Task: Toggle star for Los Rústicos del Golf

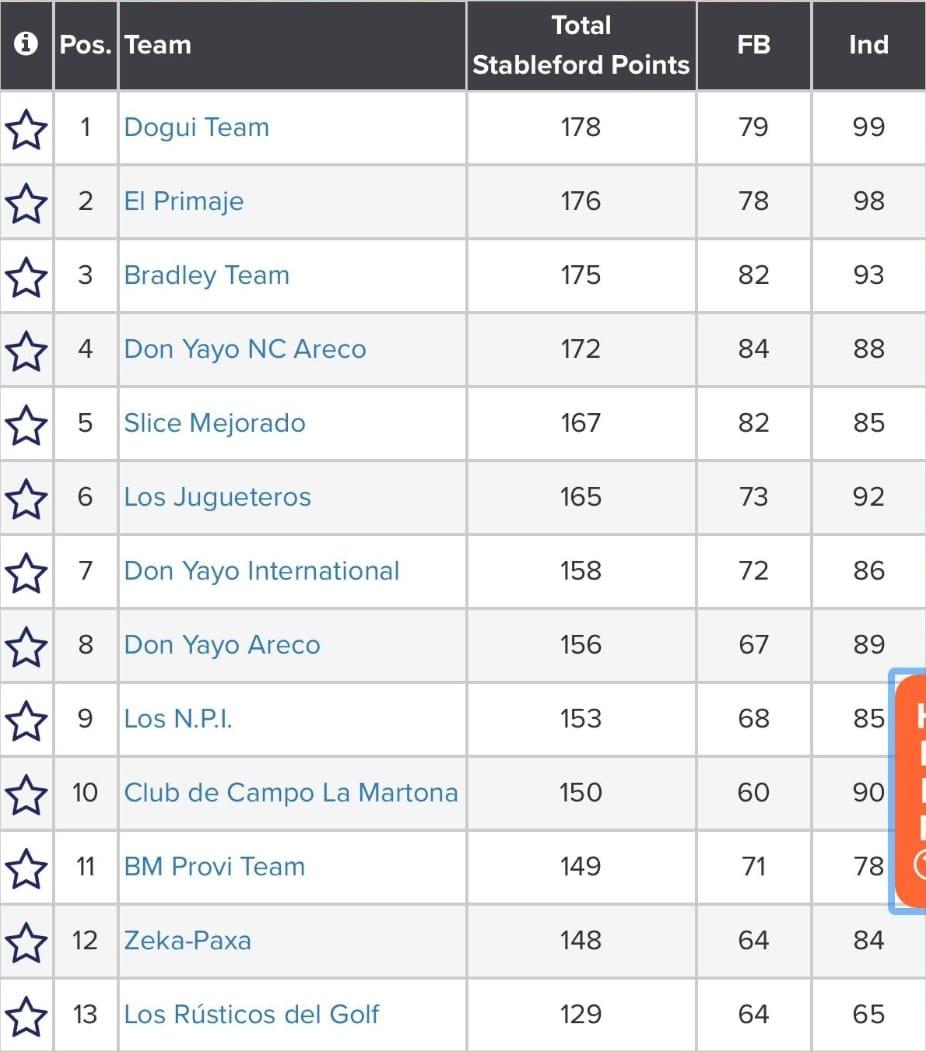Action: 26,1017
